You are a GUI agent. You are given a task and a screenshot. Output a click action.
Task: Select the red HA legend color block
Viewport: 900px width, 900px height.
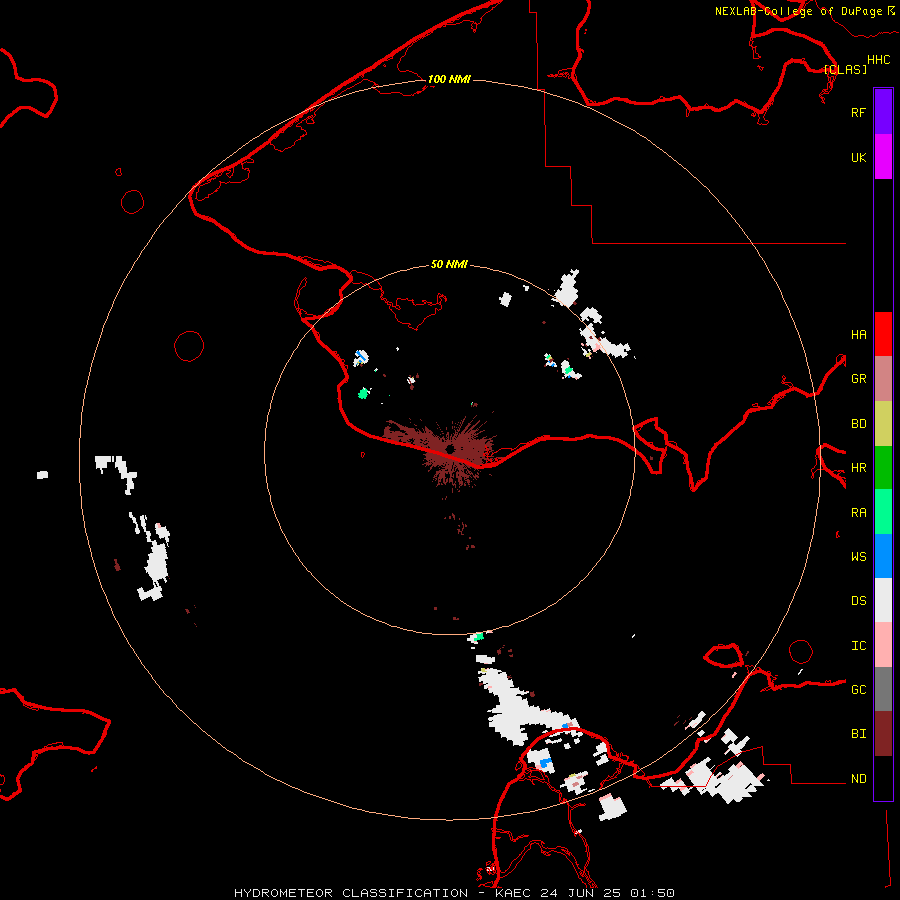click(x=883, y=334)
